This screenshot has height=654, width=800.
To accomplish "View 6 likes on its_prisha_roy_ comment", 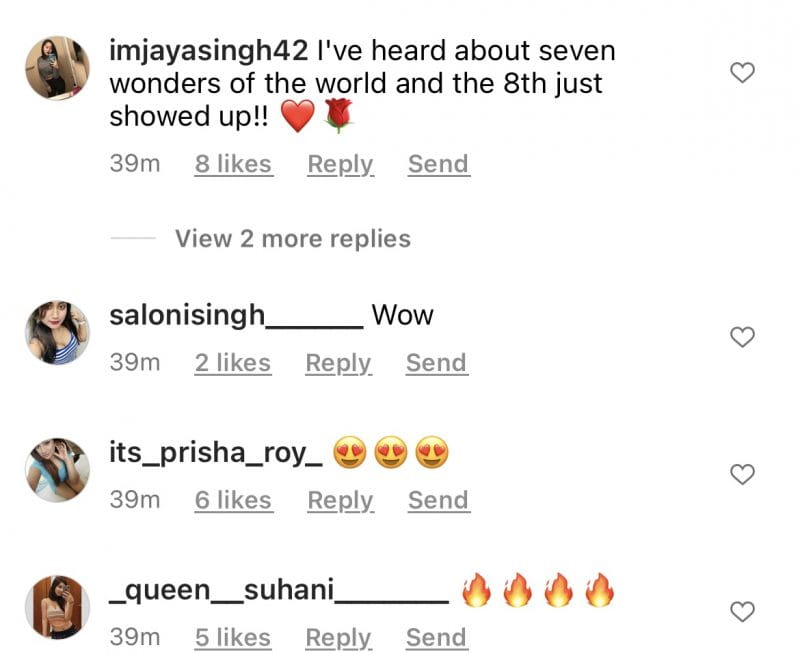I will click(x=234, y=500).
